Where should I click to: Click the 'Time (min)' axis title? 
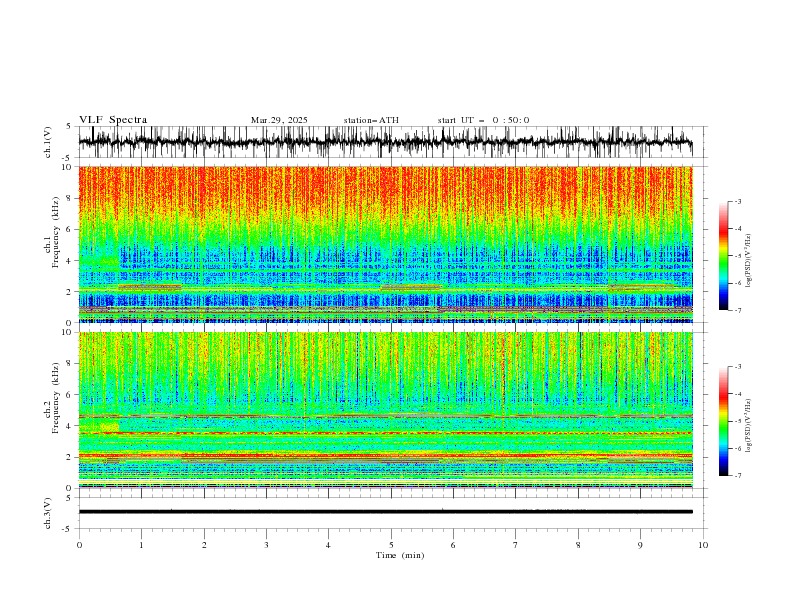[x=400, y=555]
